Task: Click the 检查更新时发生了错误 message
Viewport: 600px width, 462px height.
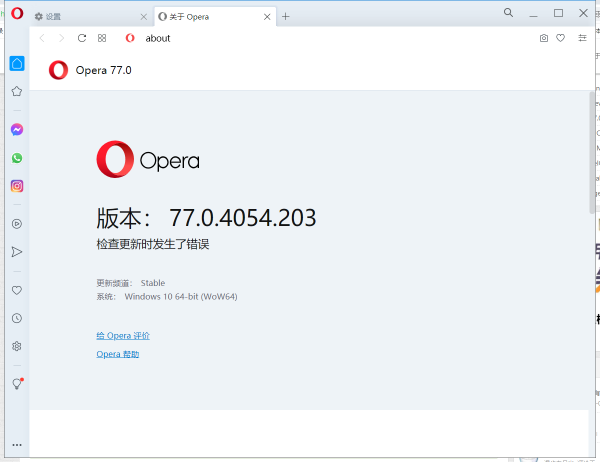Action: (x=153, y=244)
